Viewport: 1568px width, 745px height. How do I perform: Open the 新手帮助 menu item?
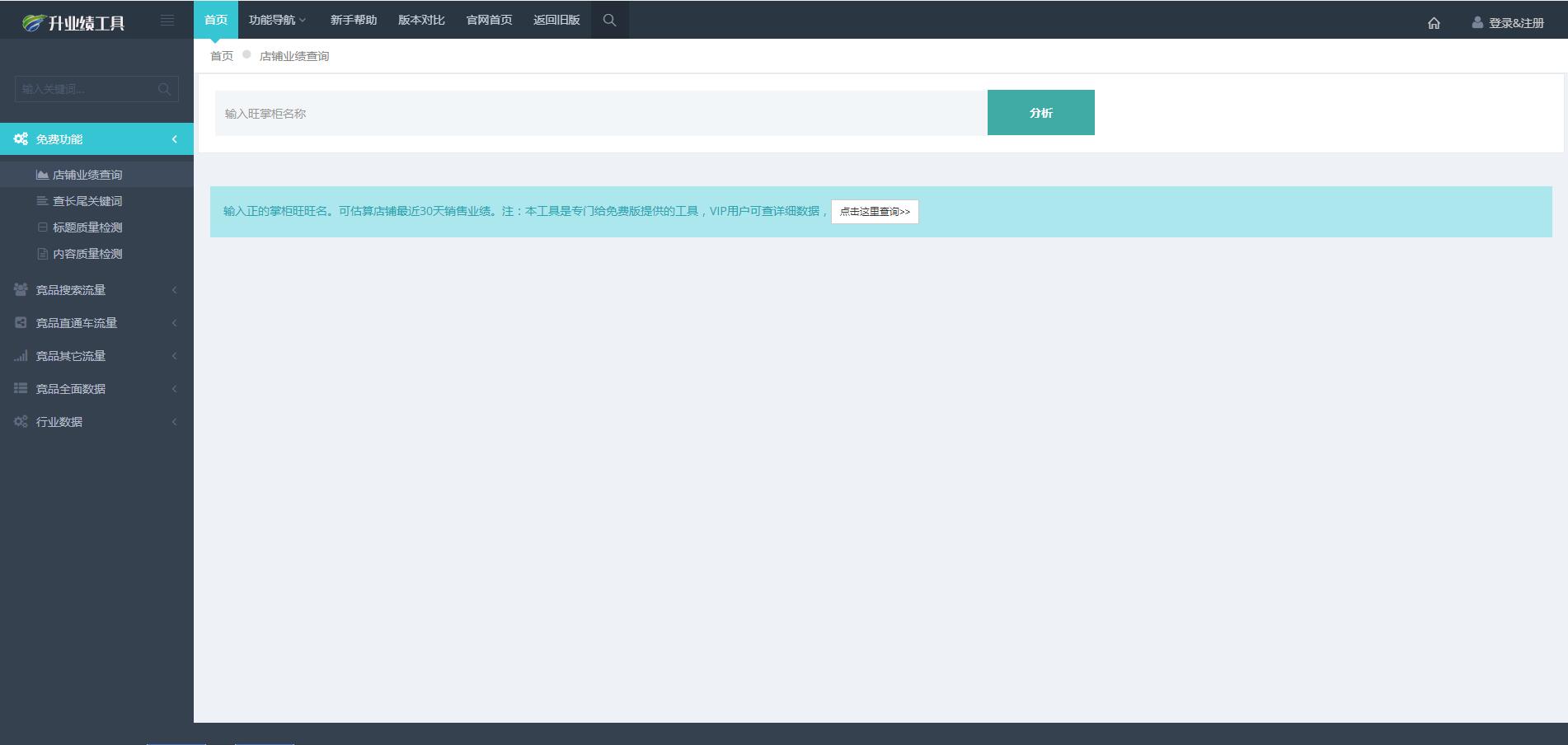click(x=353, y=19)
